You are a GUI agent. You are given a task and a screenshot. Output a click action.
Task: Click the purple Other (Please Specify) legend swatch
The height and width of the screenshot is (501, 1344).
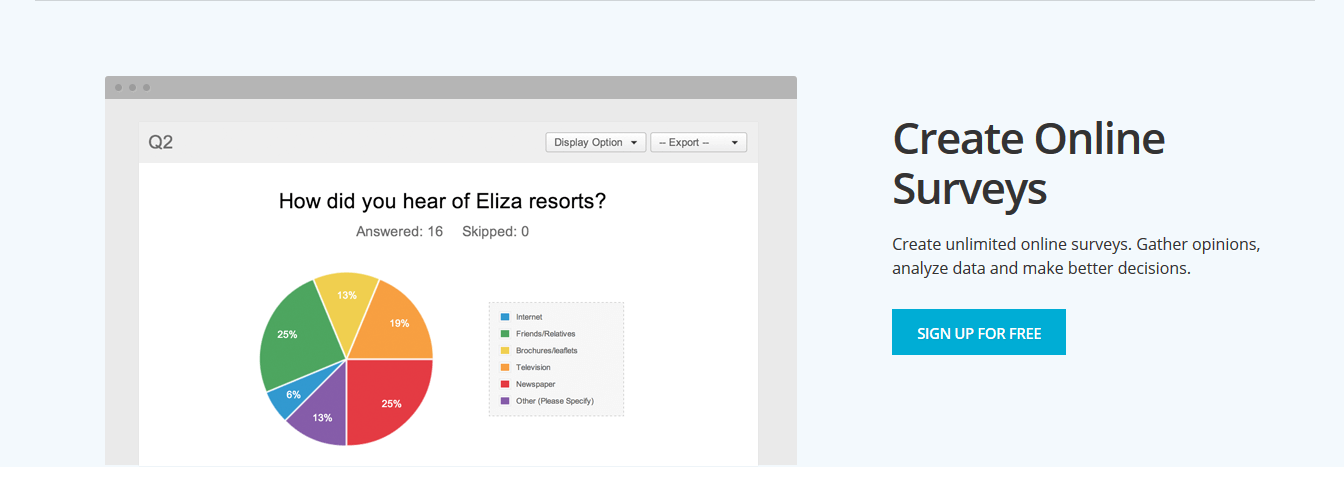(x=505, y=401)
